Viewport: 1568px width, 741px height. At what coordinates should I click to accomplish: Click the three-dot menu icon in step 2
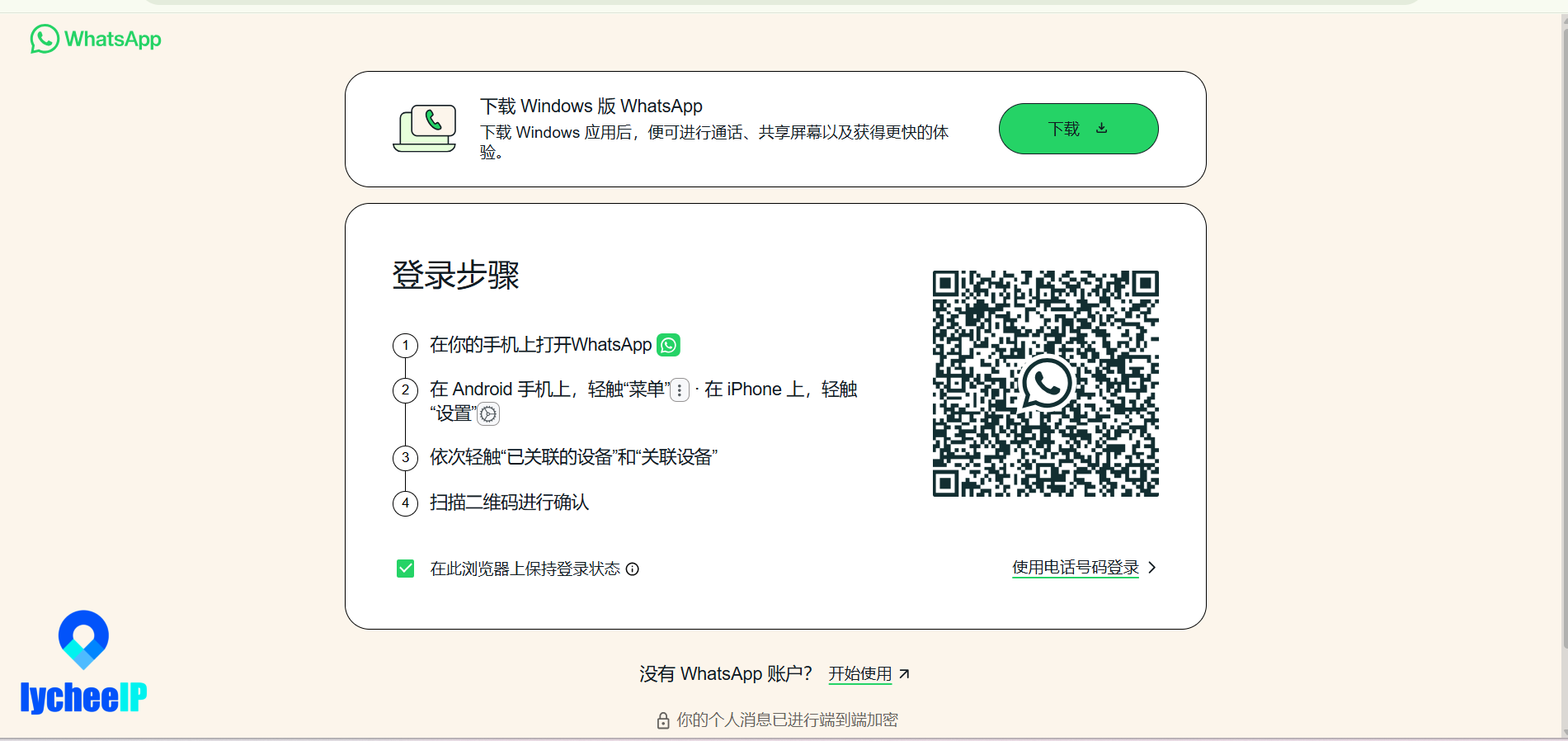point(680,390)
